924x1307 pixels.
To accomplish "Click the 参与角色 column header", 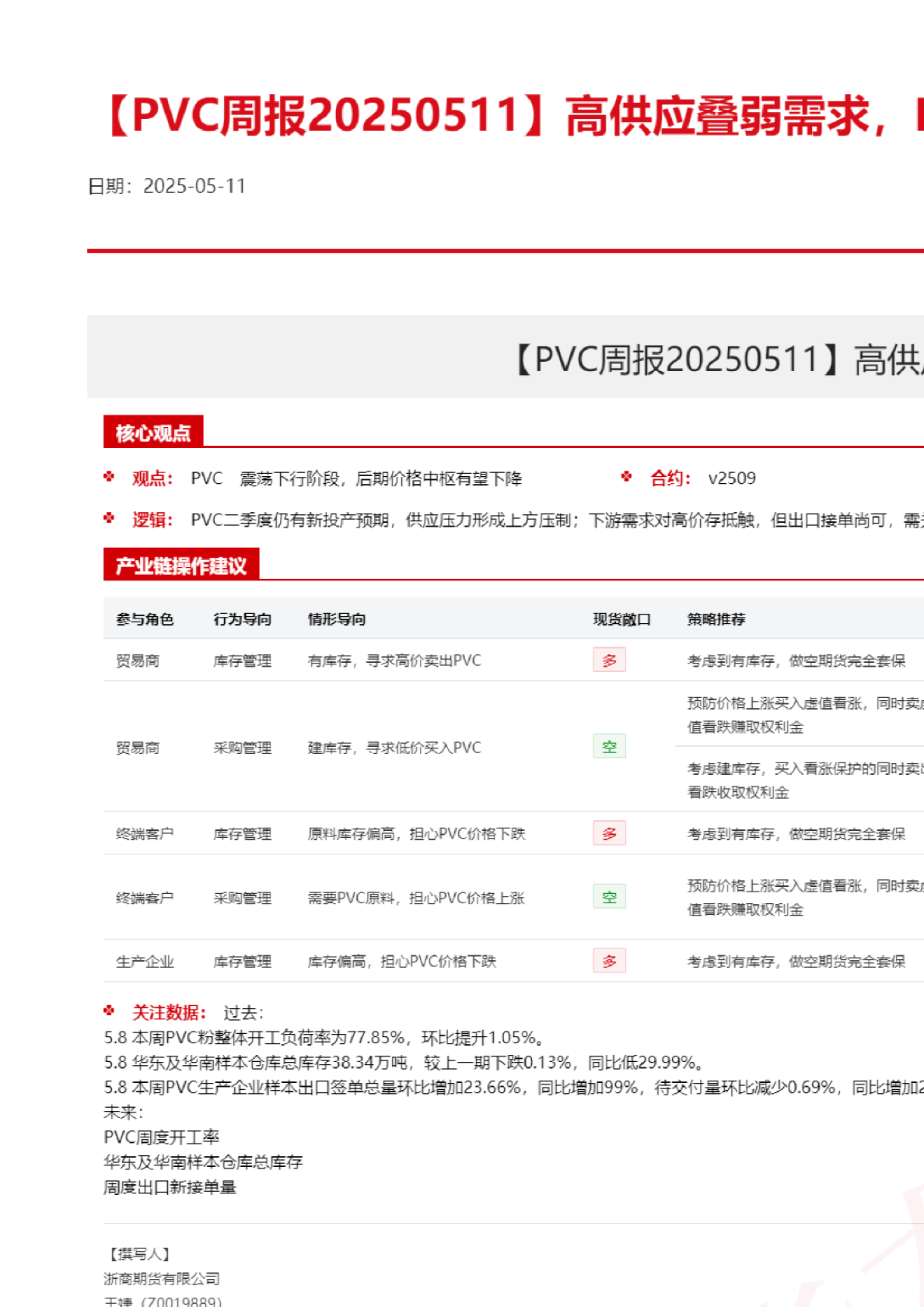I will 145,619.
